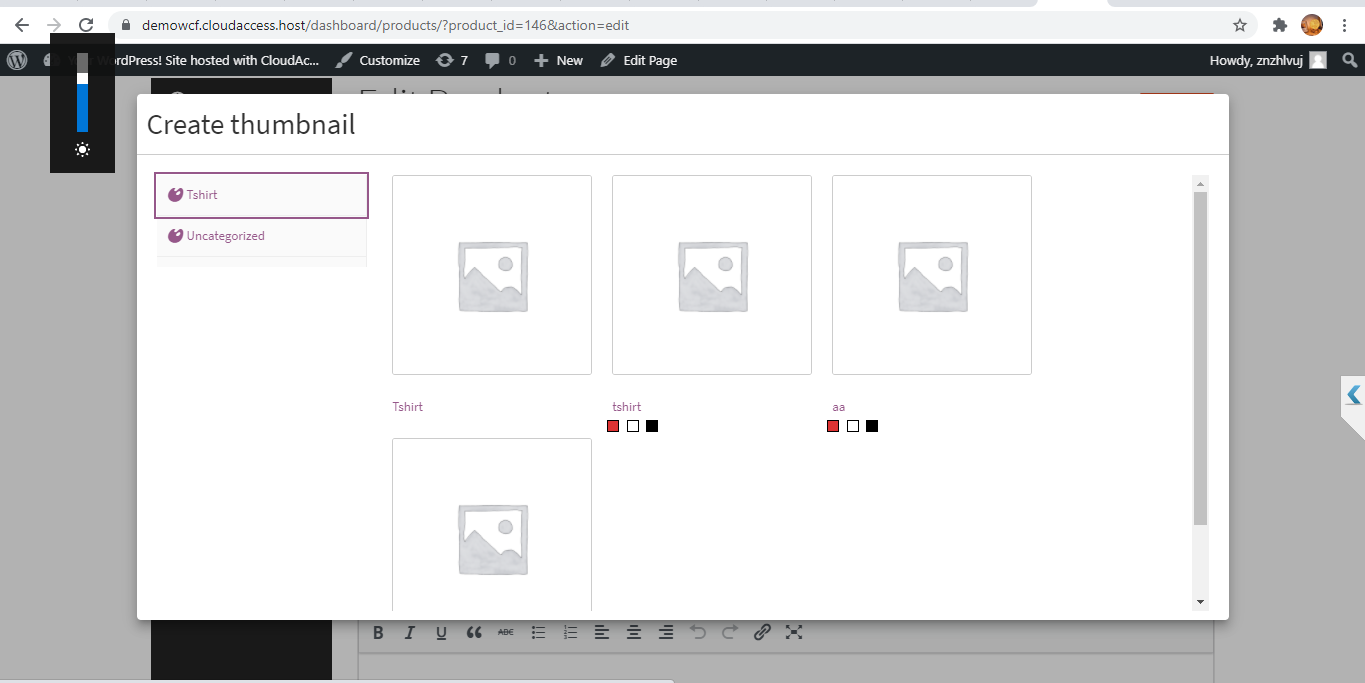Click the modal scrollbar up arrow

coord(1201,184)
